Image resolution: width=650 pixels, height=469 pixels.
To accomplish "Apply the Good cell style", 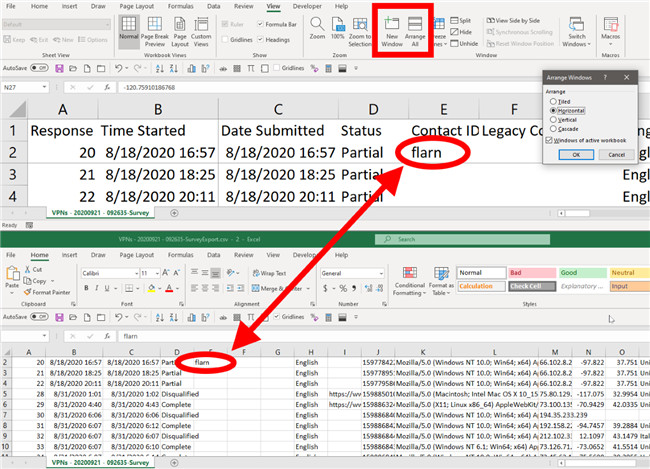I will (x=582, y=273).
